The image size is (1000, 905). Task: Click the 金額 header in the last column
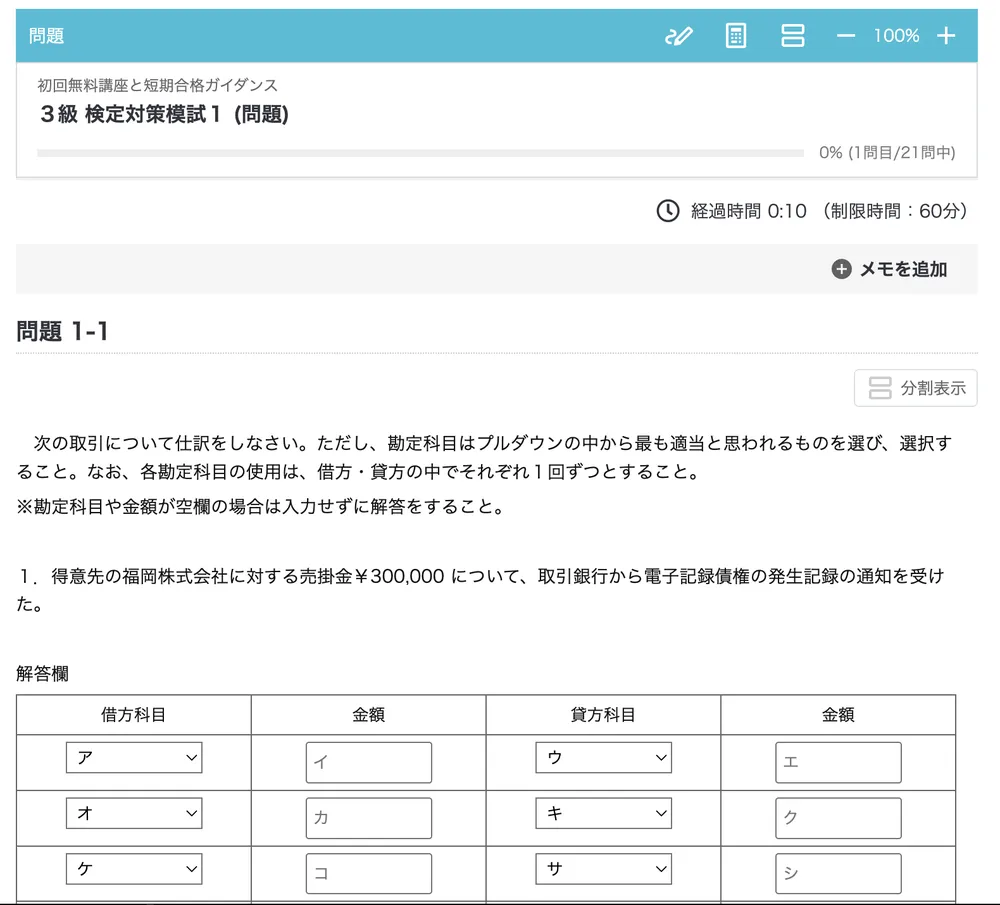point(837,714)
